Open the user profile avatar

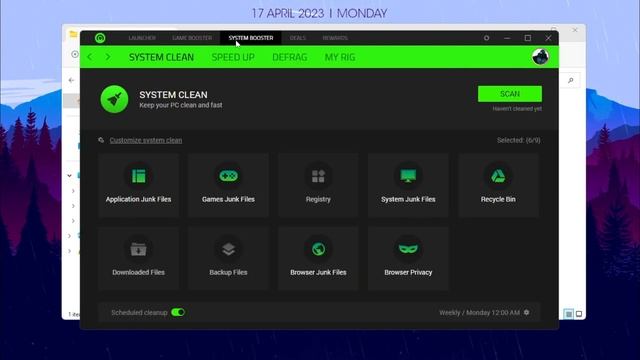(540, 57)
